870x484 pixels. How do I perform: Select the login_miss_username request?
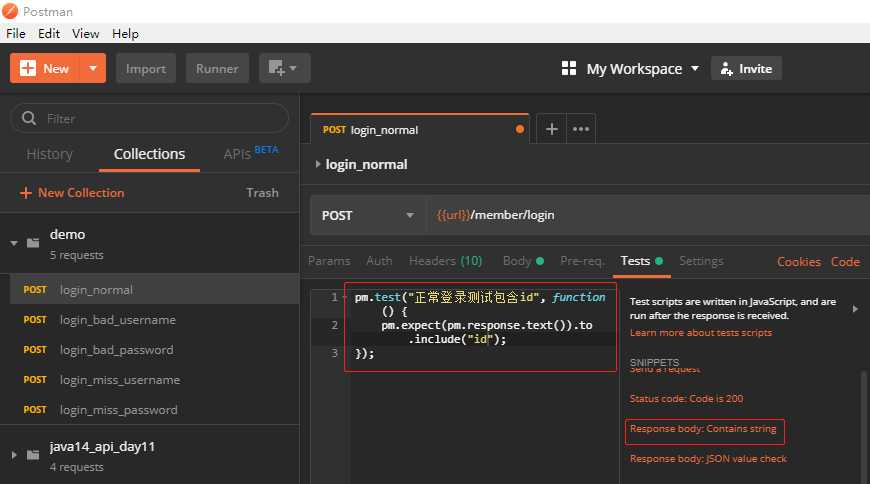tap(154, 380)
